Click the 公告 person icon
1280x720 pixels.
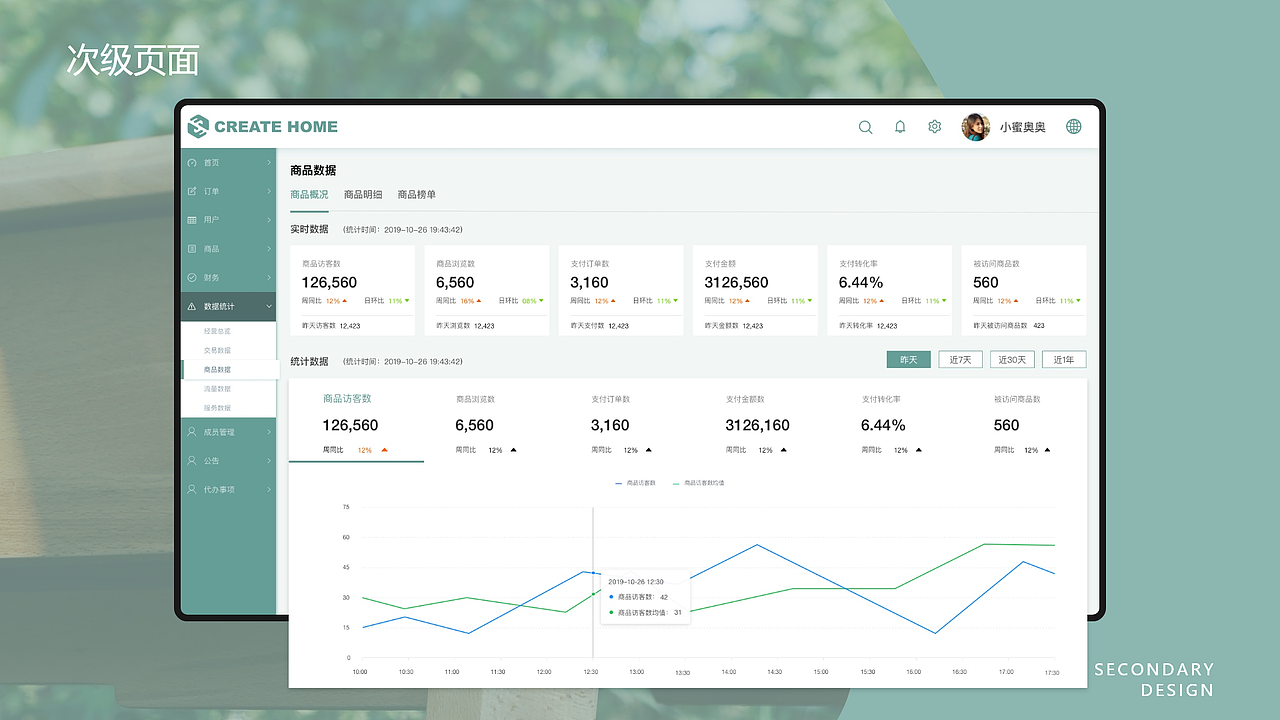[192, 461]
